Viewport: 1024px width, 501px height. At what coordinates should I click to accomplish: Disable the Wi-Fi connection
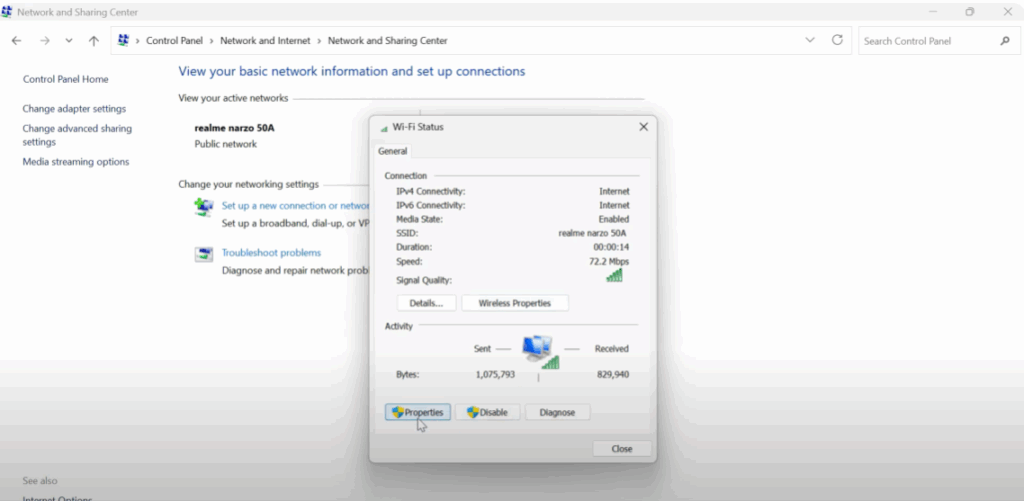488,412
